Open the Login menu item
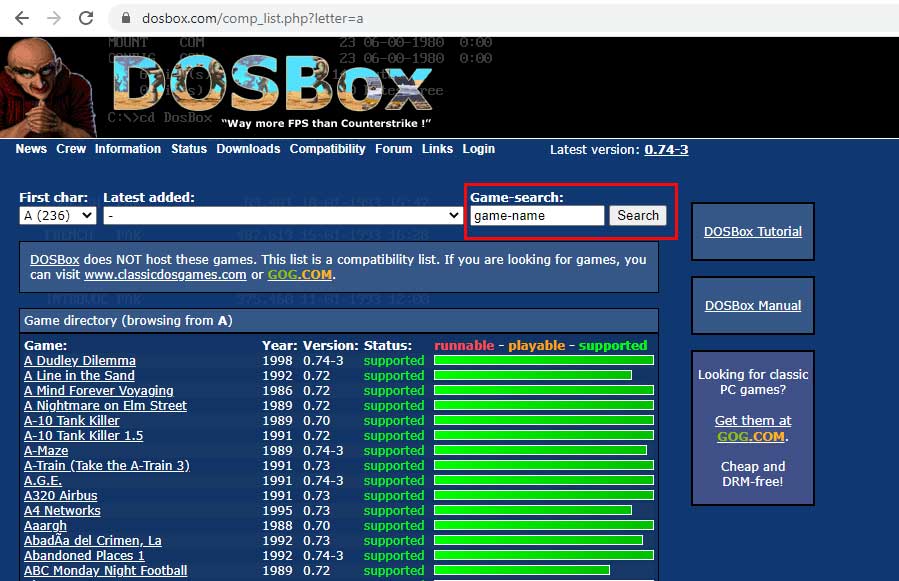Screen dimensions: 899x581 [x=478, y=149]
